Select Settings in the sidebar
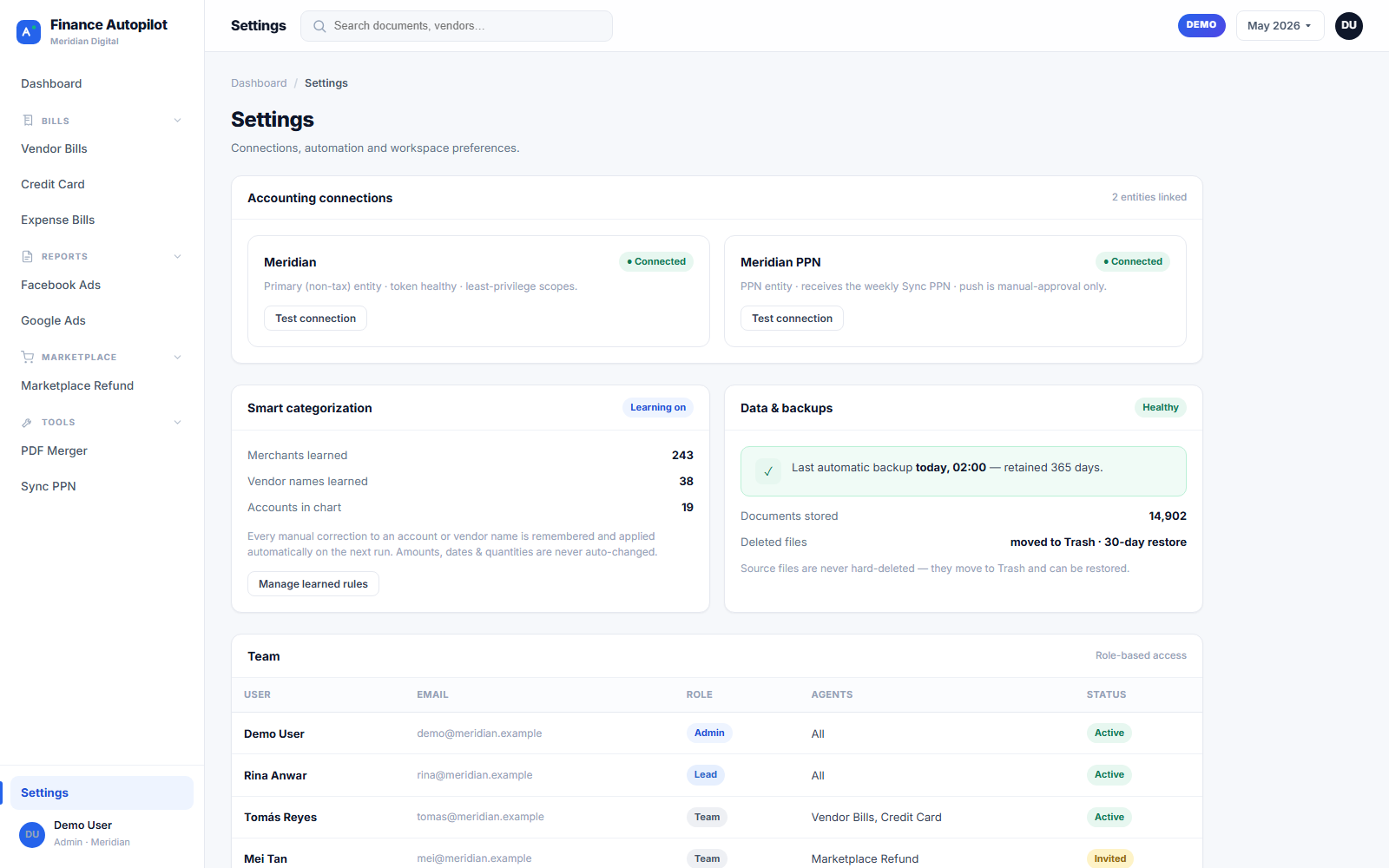The height and width of the screenshot is (868, 1389). click(102, 792)
